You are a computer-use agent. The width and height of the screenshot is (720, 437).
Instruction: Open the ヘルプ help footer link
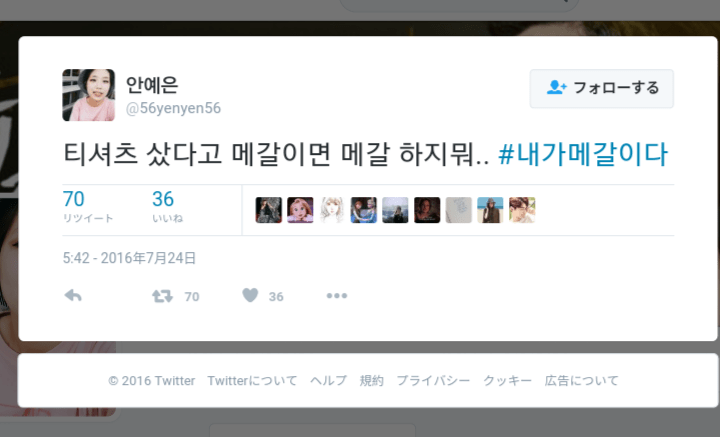coord(328,381)
